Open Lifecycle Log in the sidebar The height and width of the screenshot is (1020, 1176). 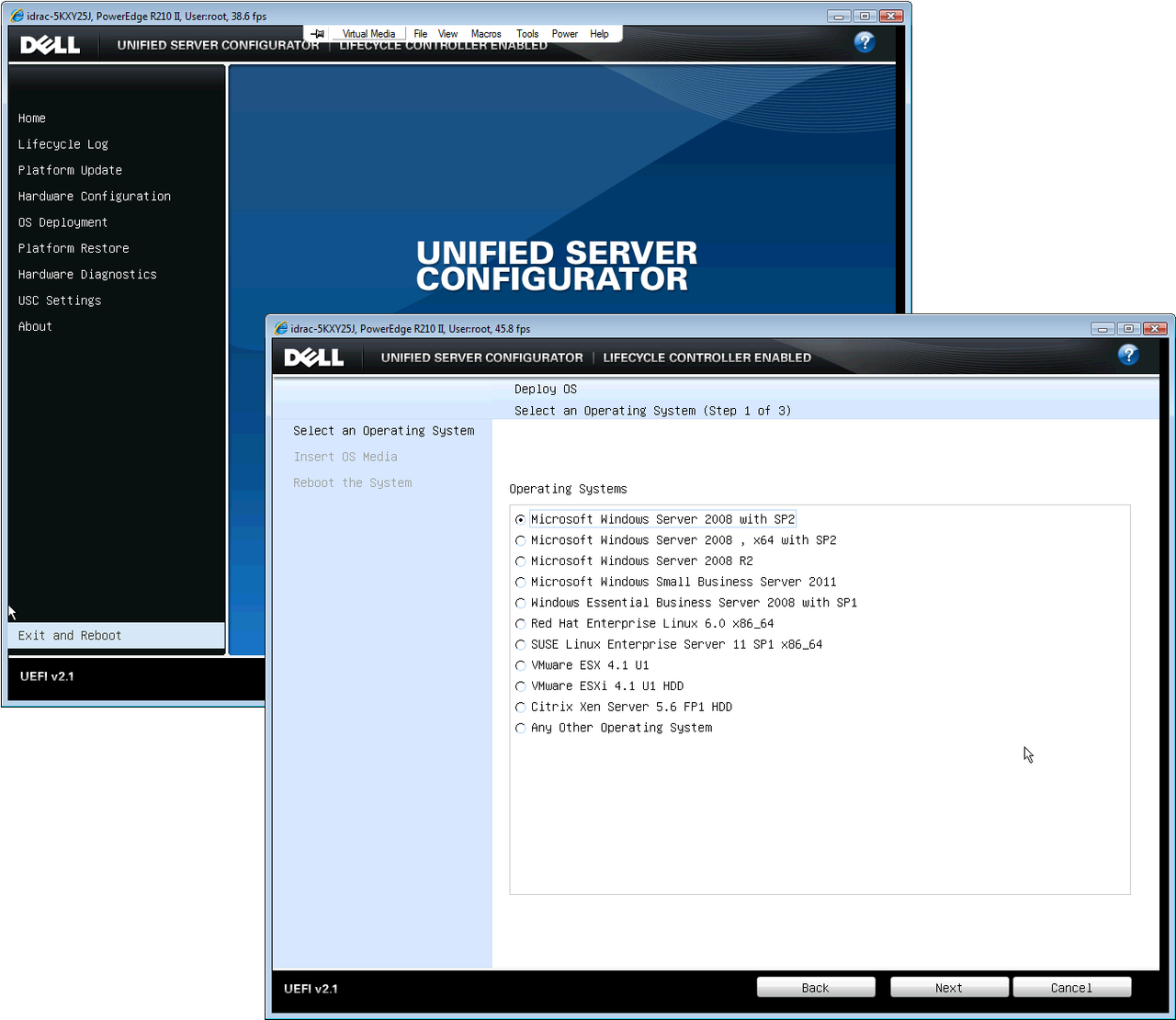pos(63,144)
